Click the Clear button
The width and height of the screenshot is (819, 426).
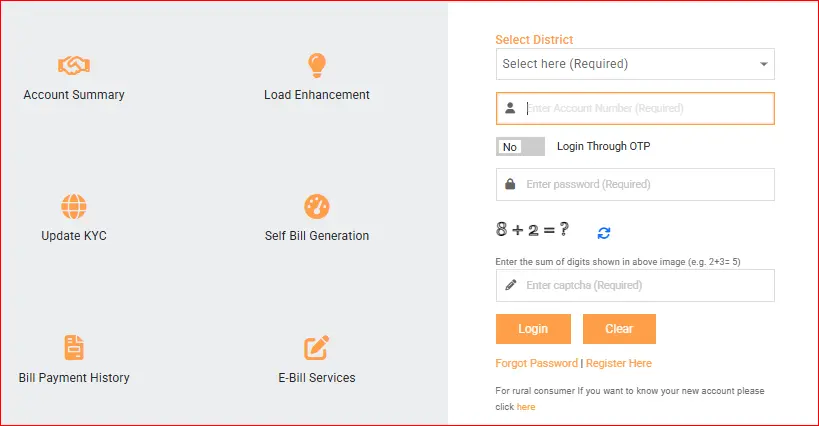[619, 329]
